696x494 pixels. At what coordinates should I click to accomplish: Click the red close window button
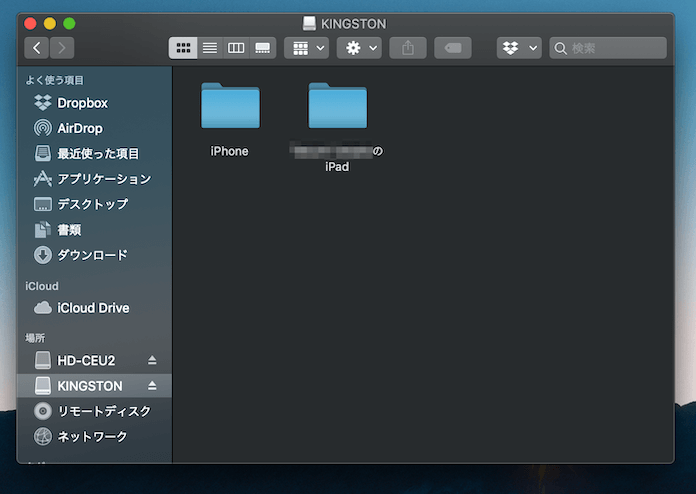(x=30, y=24)
